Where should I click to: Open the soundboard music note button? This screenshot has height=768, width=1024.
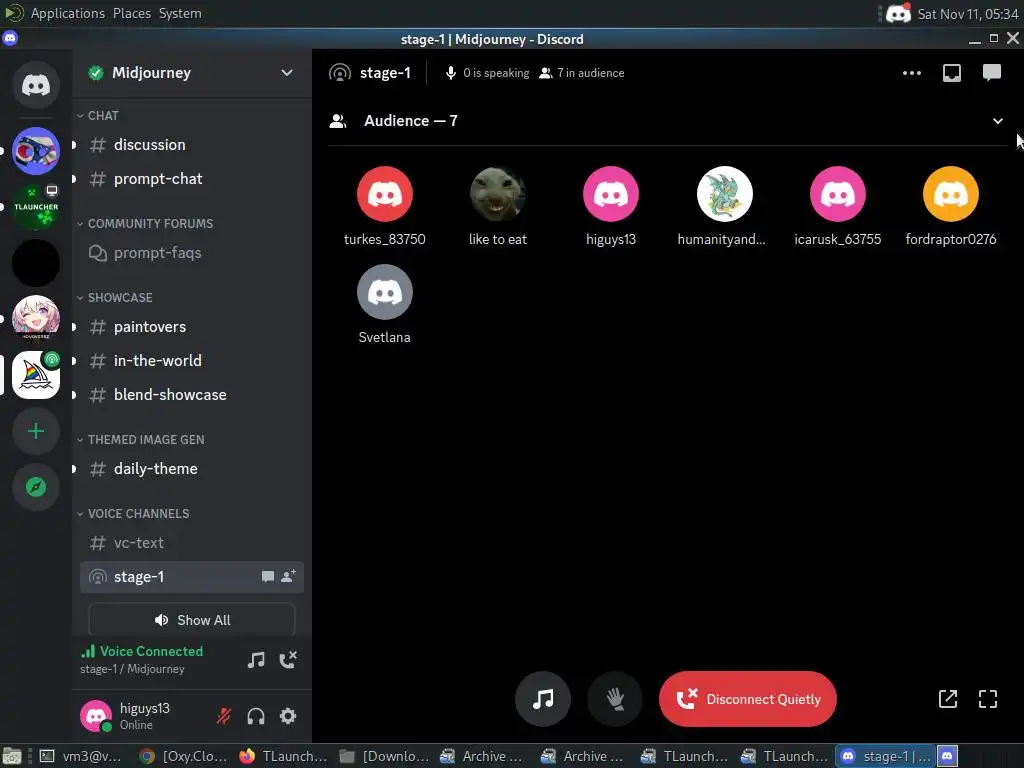(x=543, y=699)
